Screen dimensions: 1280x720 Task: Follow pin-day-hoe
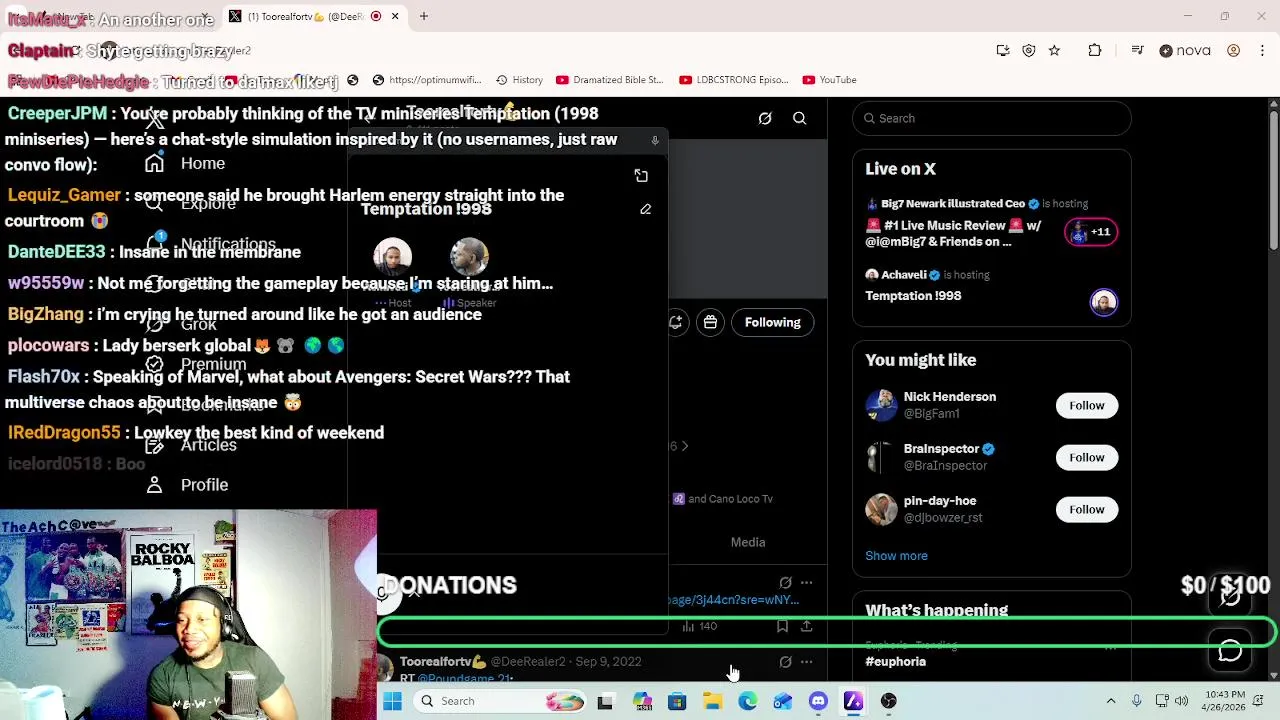pyautogui.click(x=1086, y=509)
